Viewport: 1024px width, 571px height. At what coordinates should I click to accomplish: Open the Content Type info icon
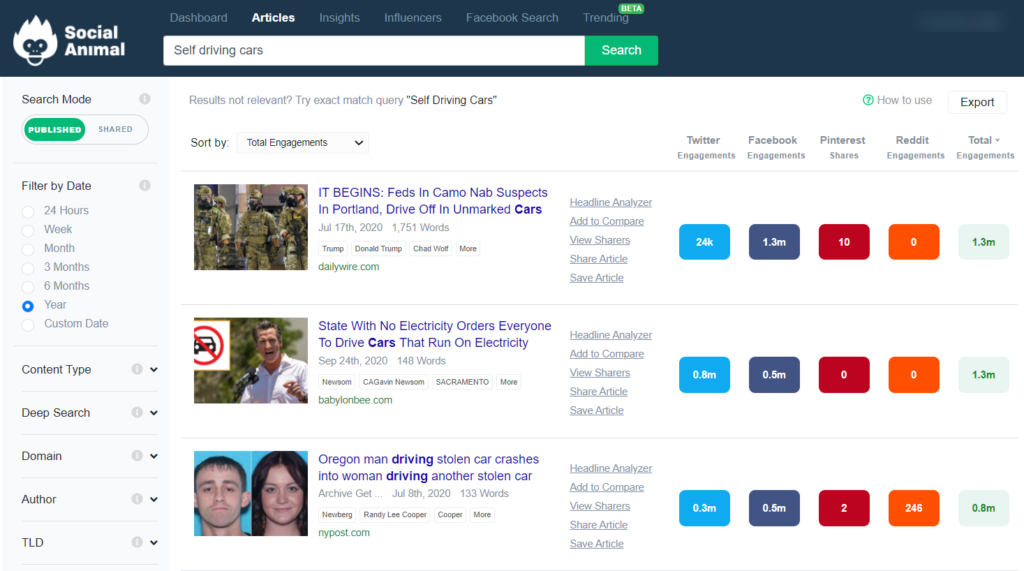(136, 369)
